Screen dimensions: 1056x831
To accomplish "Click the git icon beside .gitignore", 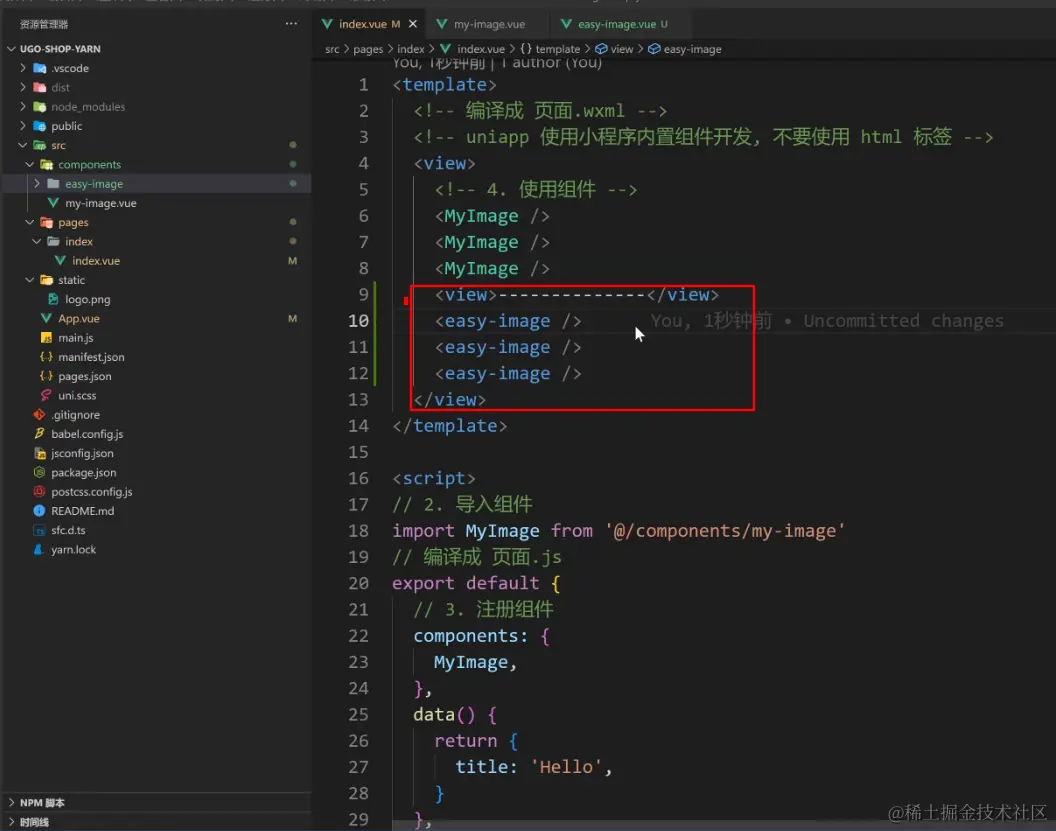I will (39, 414).
